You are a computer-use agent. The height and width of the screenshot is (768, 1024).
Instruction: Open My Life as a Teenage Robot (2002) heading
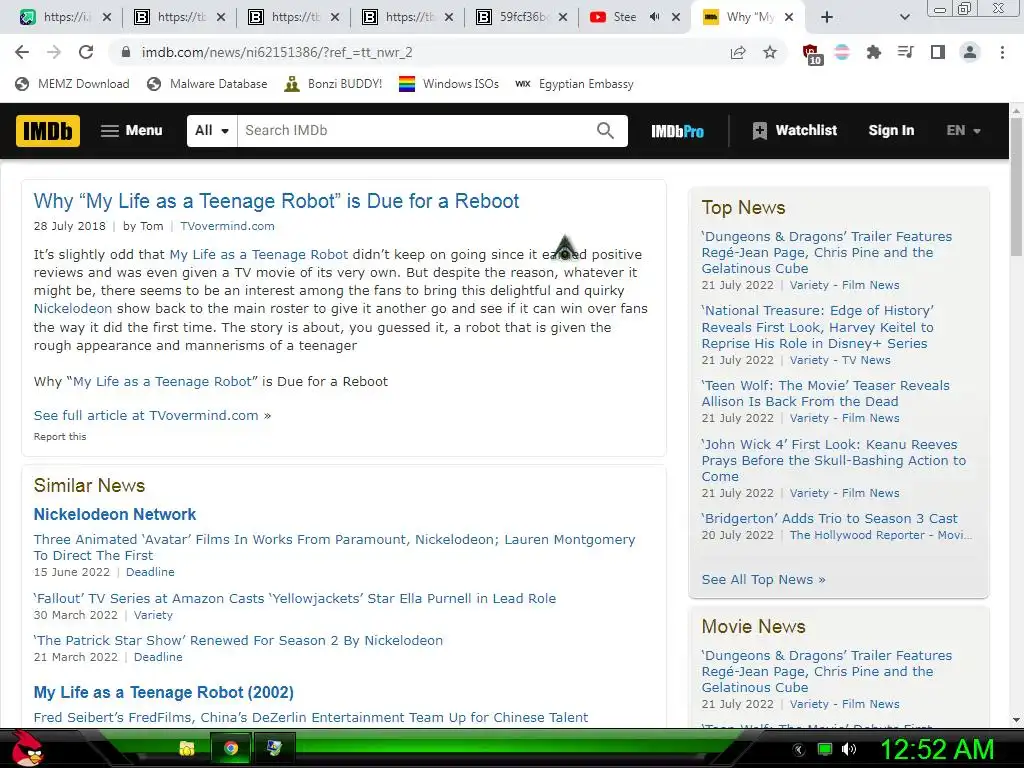click(x=163, y=692)
